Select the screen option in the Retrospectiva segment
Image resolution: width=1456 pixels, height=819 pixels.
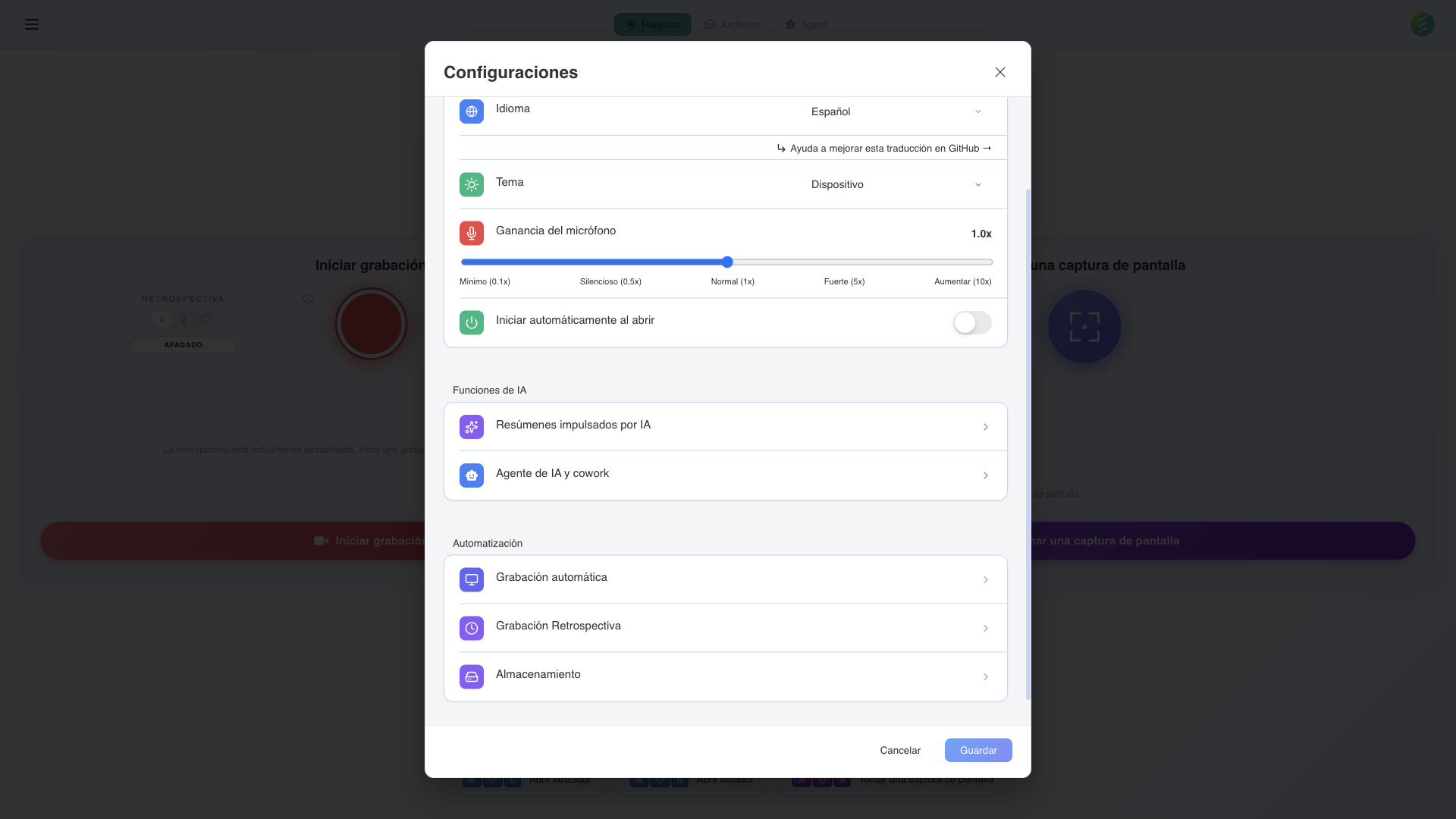click(x=205, y=319)
